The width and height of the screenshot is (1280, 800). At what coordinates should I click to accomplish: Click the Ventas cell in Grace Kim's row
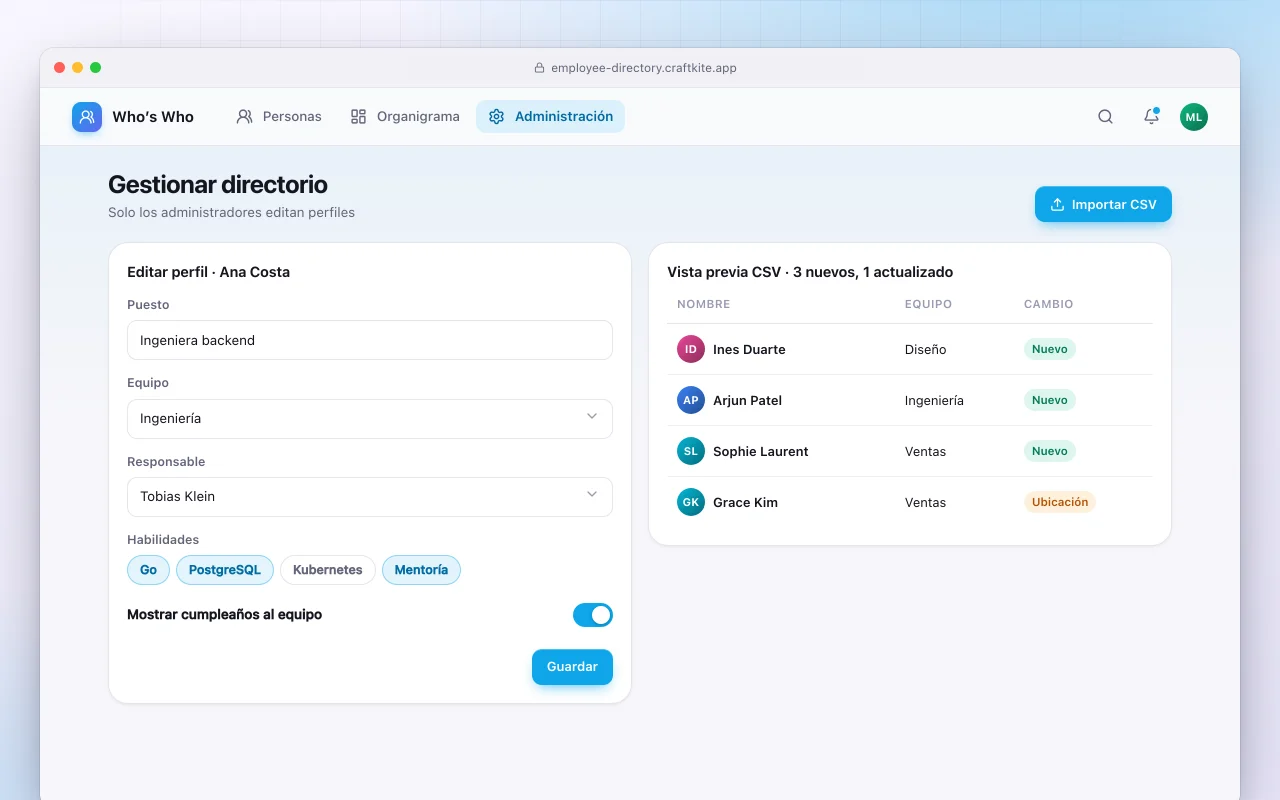coord(925,502)
